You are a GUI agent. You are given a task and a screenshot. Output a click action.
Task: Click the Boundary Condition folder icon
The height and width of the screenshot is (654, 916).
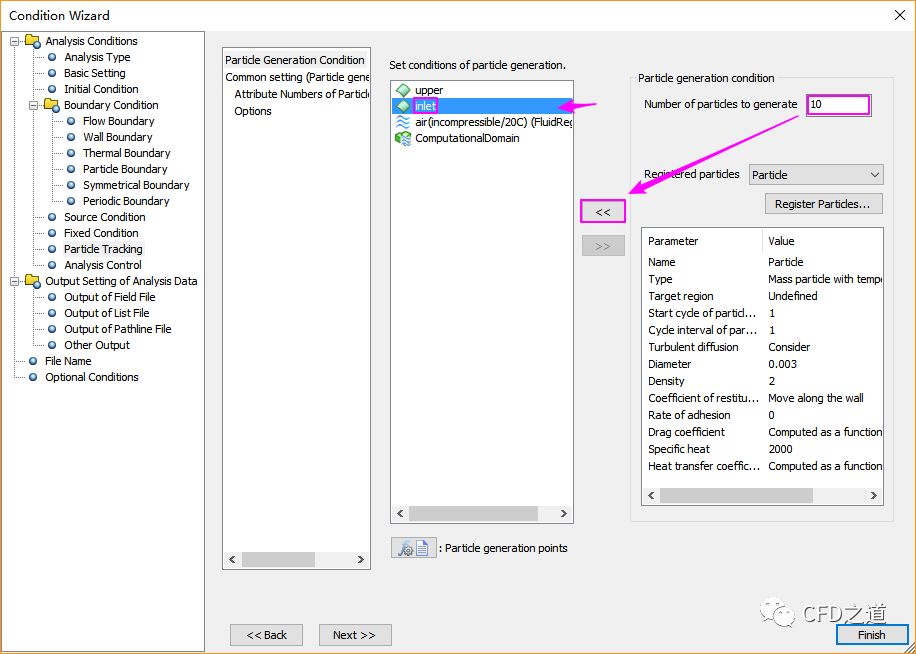pyautogui.click(x=51, y=105)
